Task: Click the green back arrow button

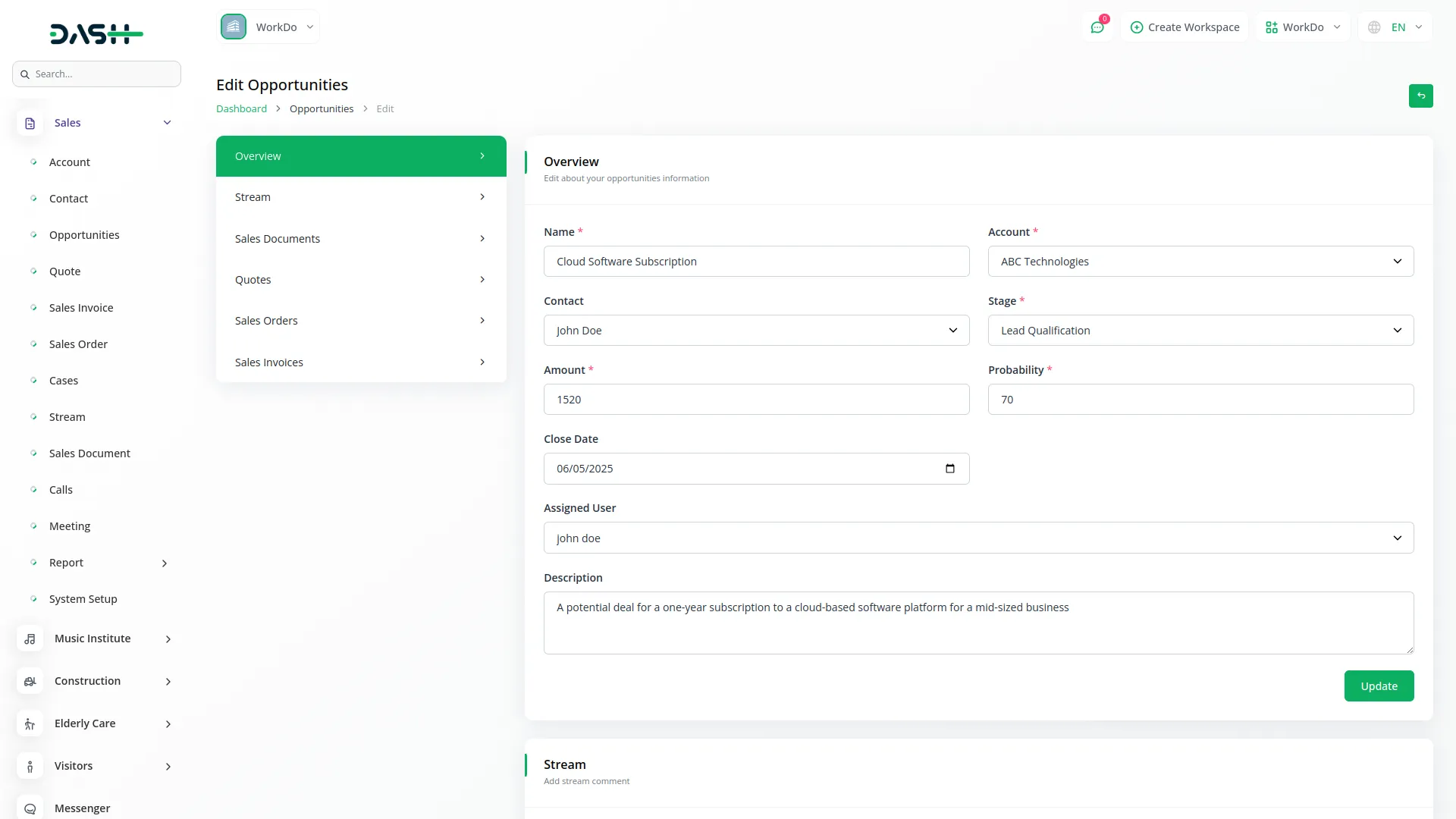Action: 1420,96
